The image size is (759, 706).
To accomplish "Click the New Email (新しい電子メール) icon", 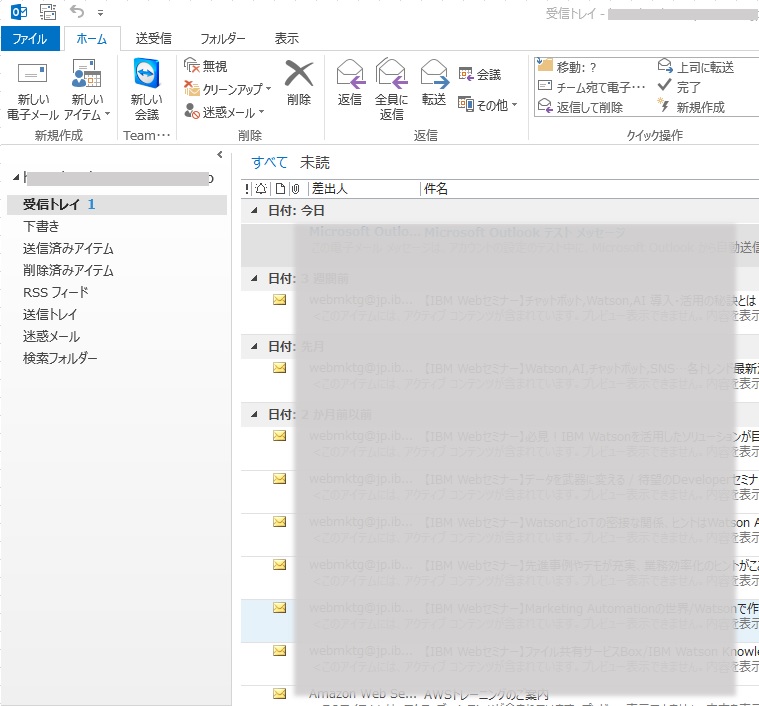I will pyautogui.click(x=32, y=74).
